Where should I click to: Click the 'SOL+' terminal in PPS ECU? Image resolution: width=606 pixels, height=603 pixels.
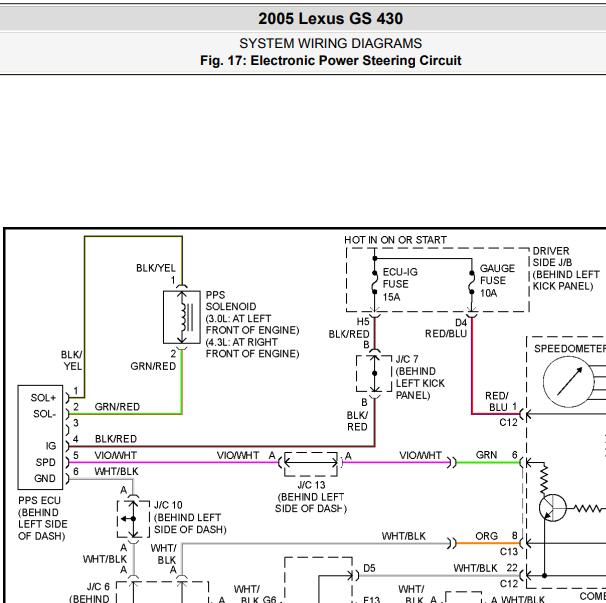(x=43, y=398)
